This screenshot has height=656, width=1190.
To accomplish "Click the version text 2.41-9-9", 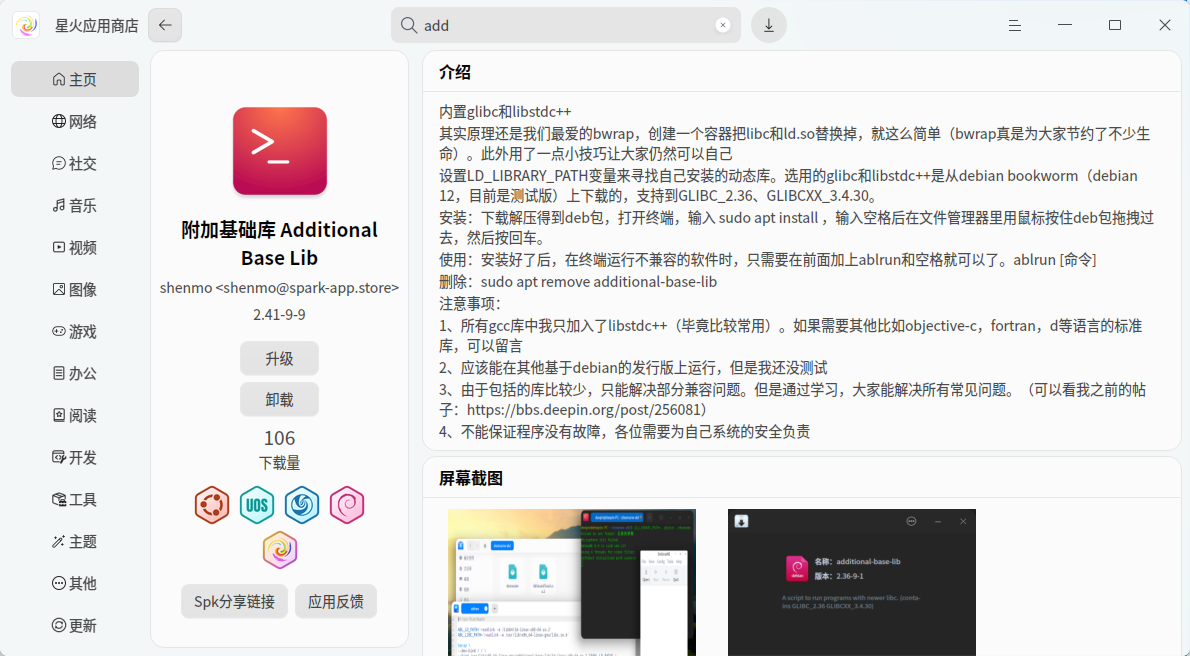I will pyautogui.click(x=279, y=314).
